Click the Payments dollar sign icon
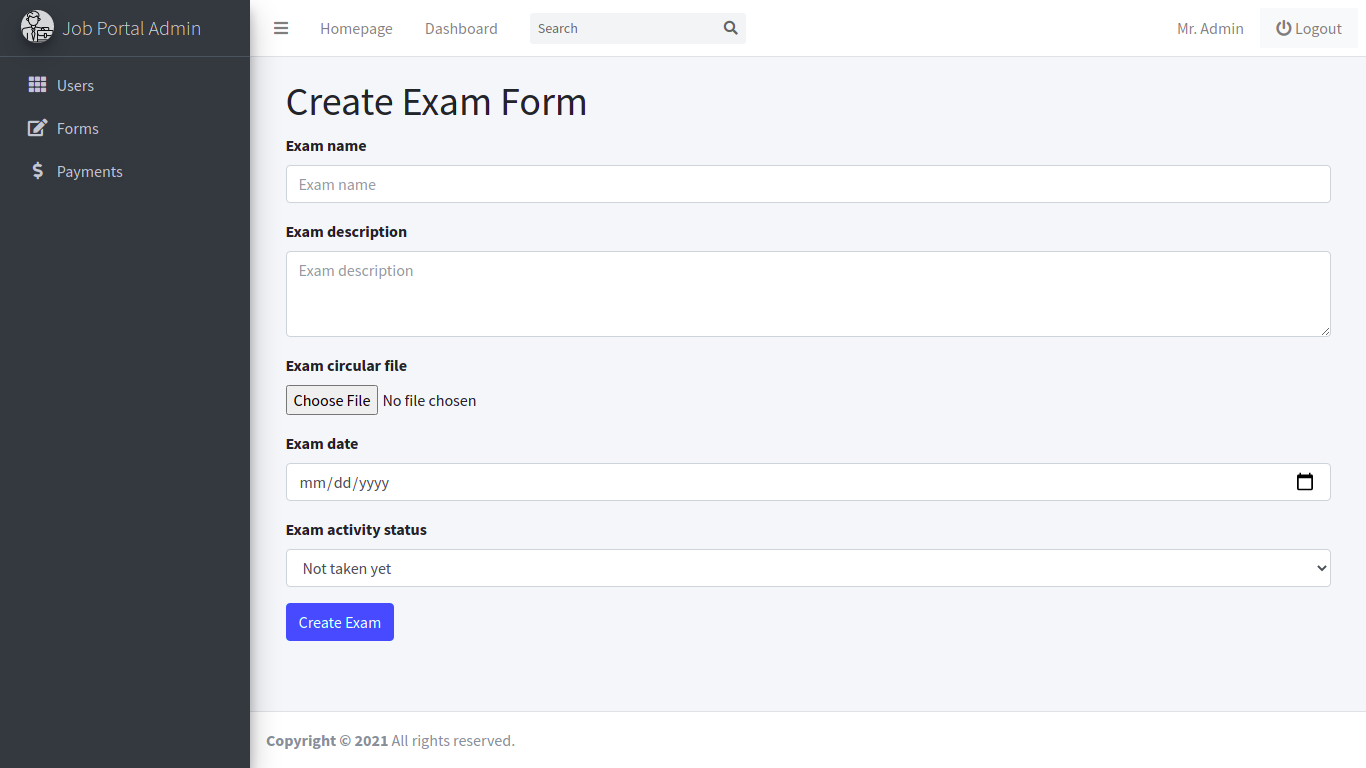This screenshot has height=768, width=1366. [x=37, y=171]
